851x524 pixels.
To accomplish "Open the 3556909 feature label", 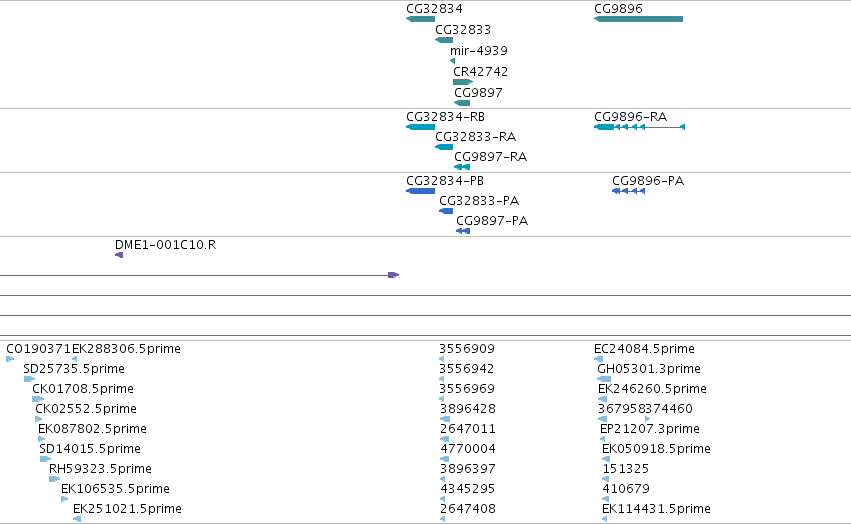I will (467, 349).
